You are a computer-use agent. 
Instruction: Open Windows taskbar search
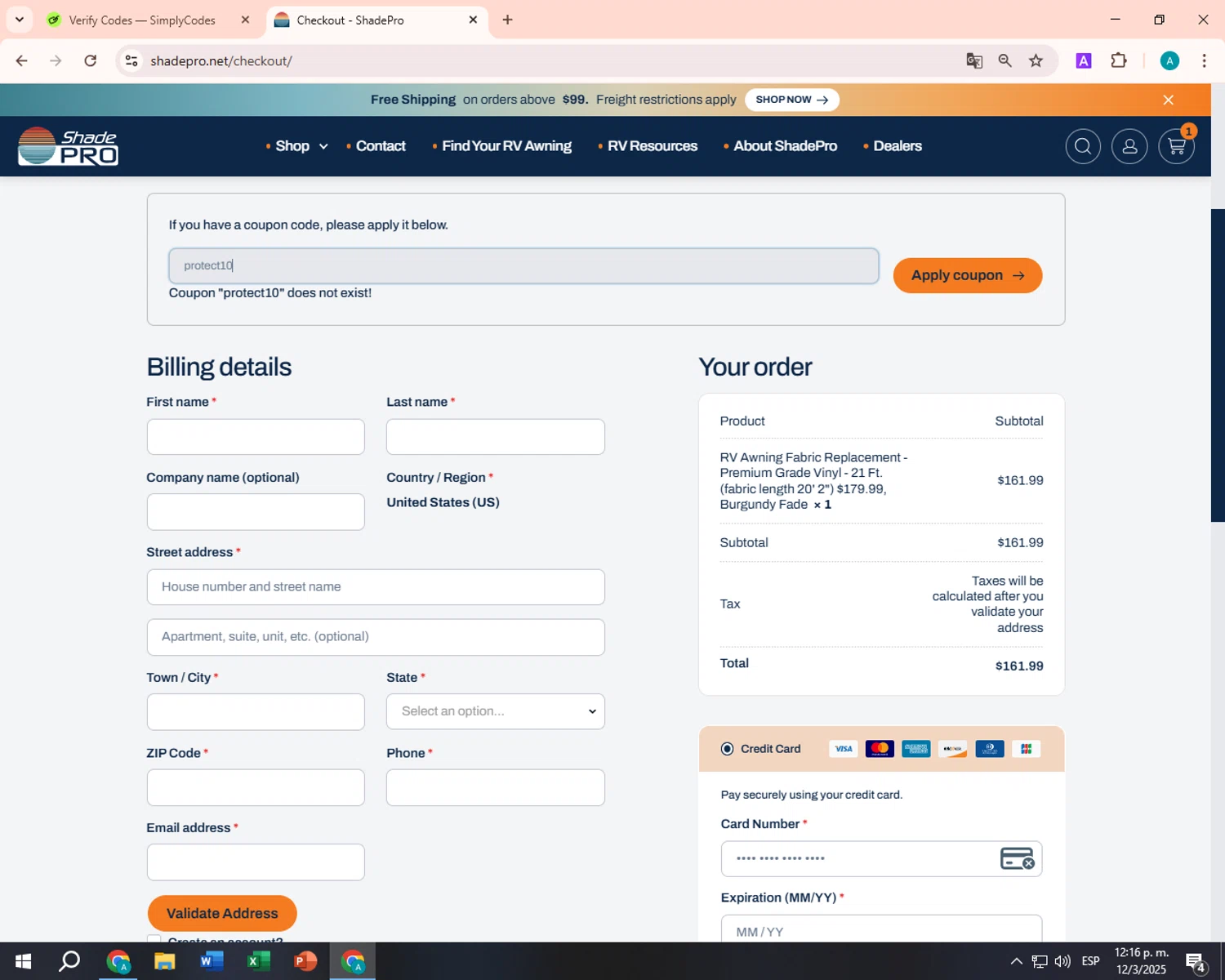point(69,961)
